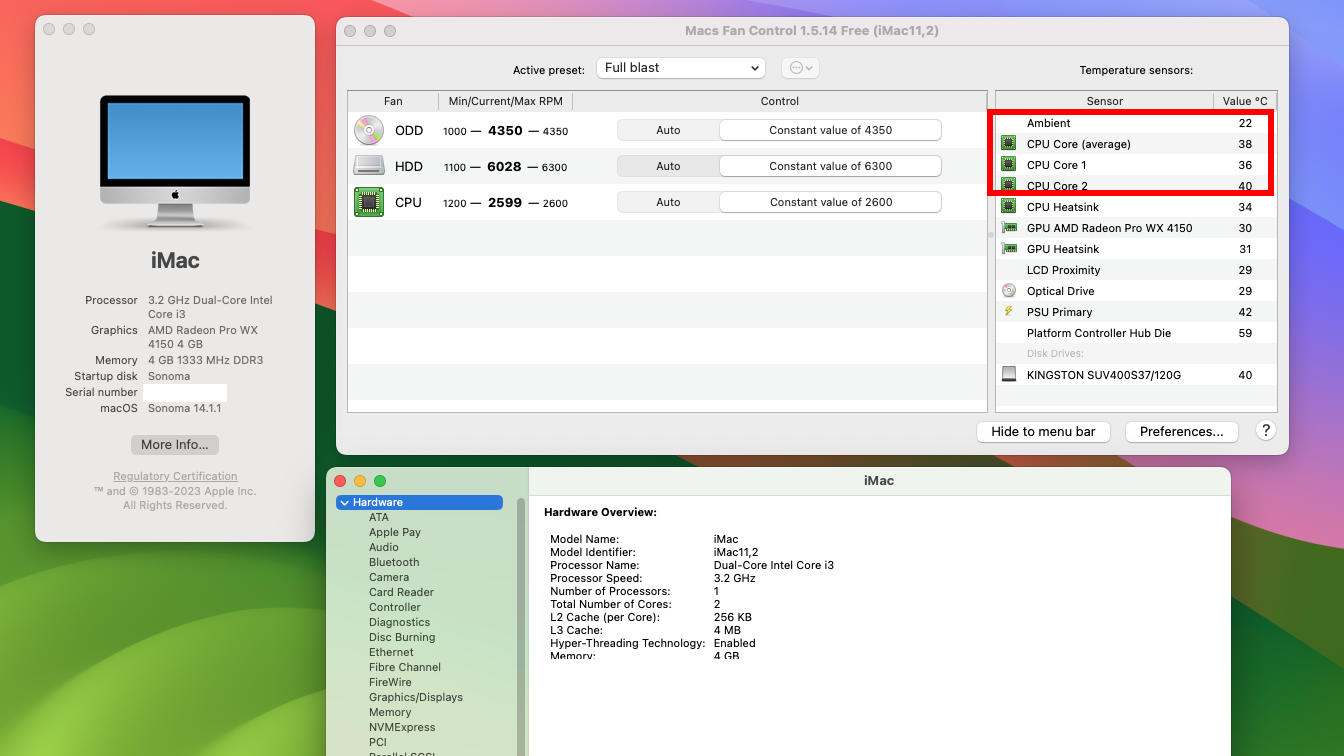The image size is (1344, 756).
Task: Click the Model Identifier value 'iMac11,2'
Action: (x=736, y=552)
